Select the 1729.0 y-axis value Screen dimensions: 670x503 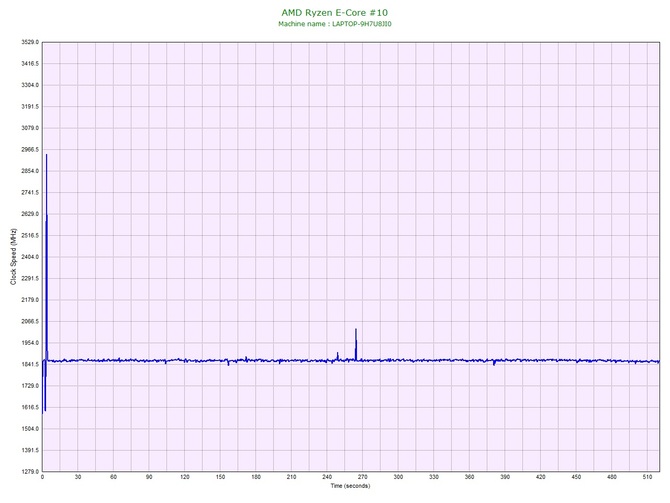click(x=30, y=386)
